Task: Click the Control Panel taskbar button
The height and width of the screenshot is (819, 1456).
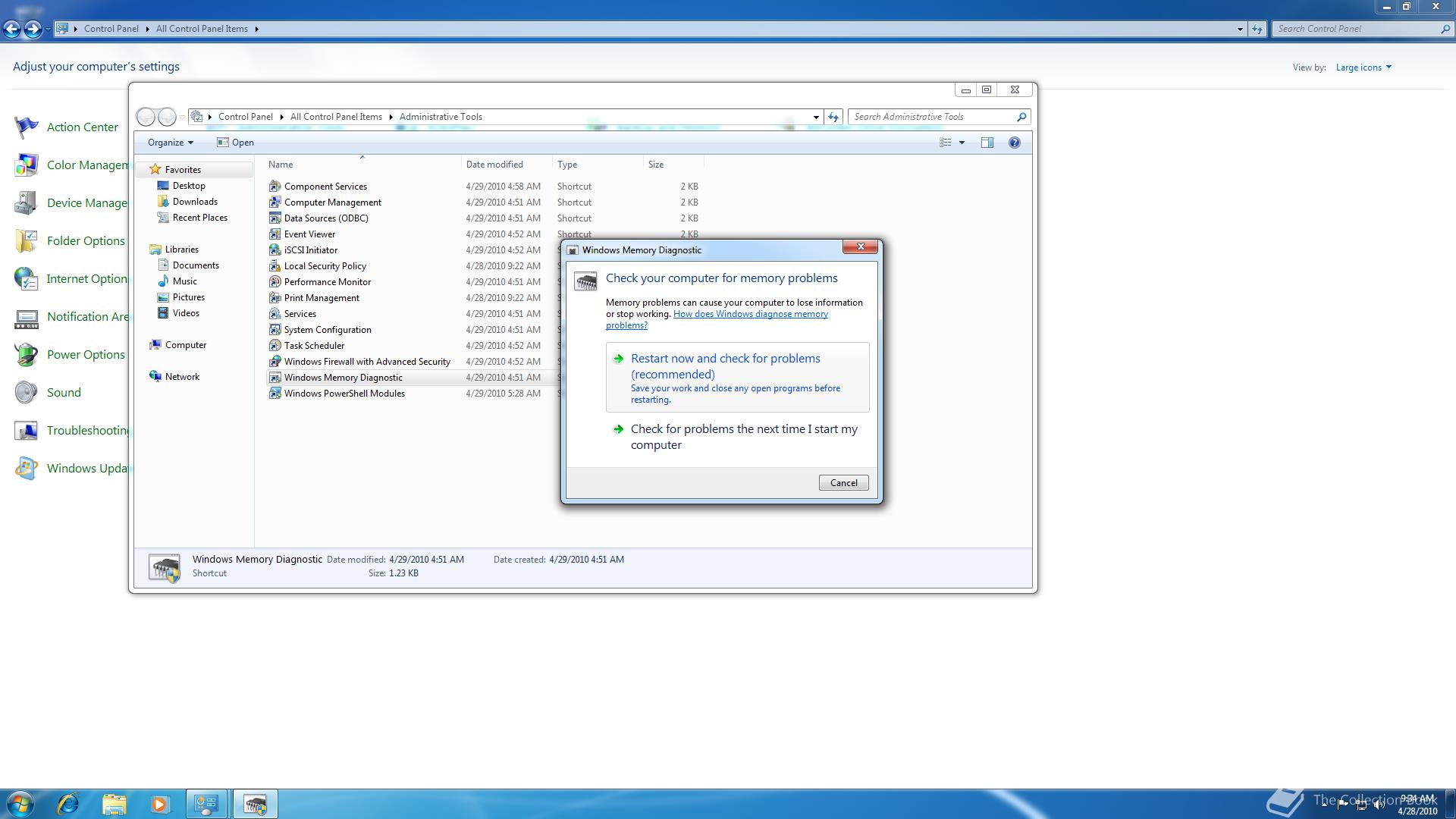Action: pos(206,804)
